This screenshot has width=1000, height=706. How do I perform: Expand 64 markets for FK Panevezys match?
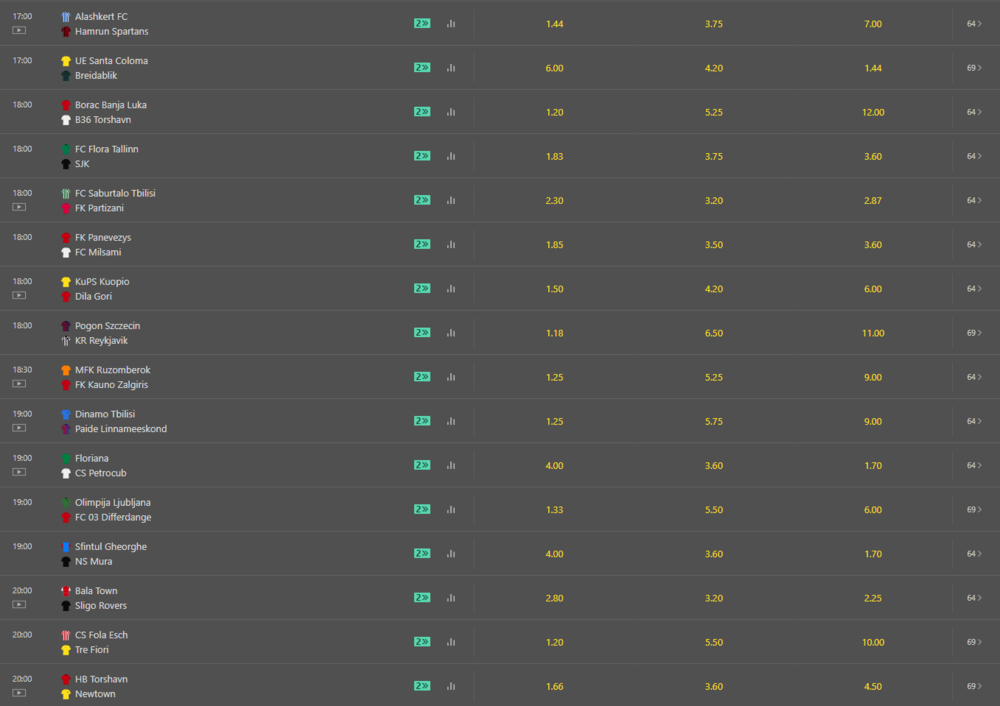[x=974, y=245]
